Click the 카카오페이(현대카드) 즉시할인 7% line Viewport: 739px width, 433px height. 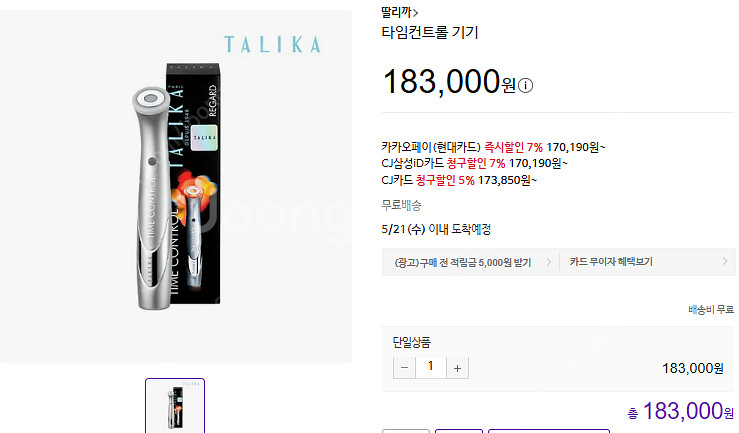[493, 147]
